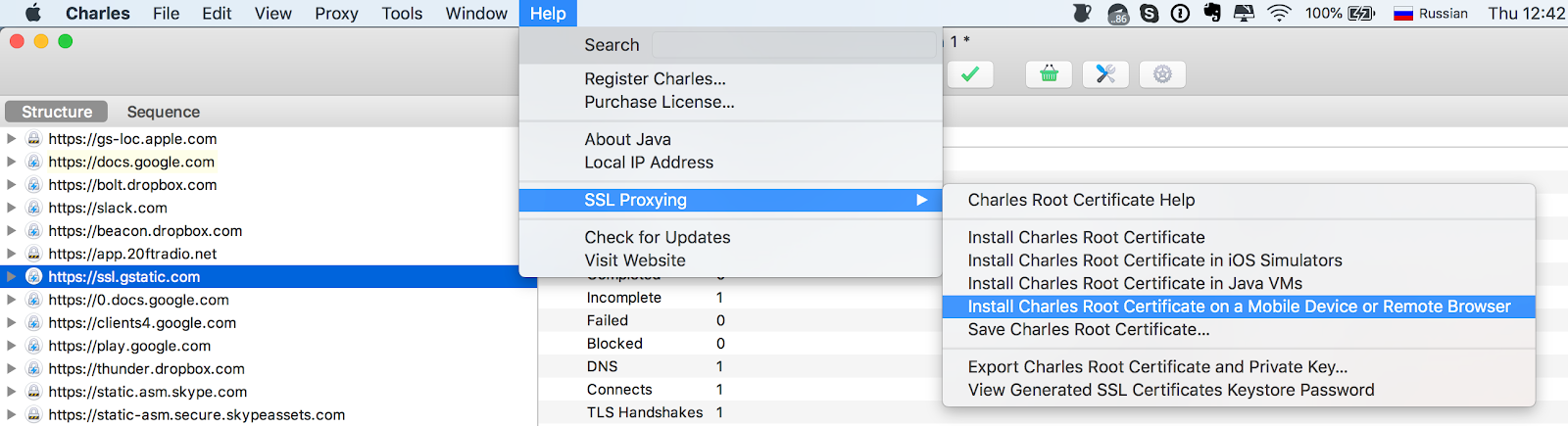
Task: Open the Edit menu
Action: (x=217, y=14)
